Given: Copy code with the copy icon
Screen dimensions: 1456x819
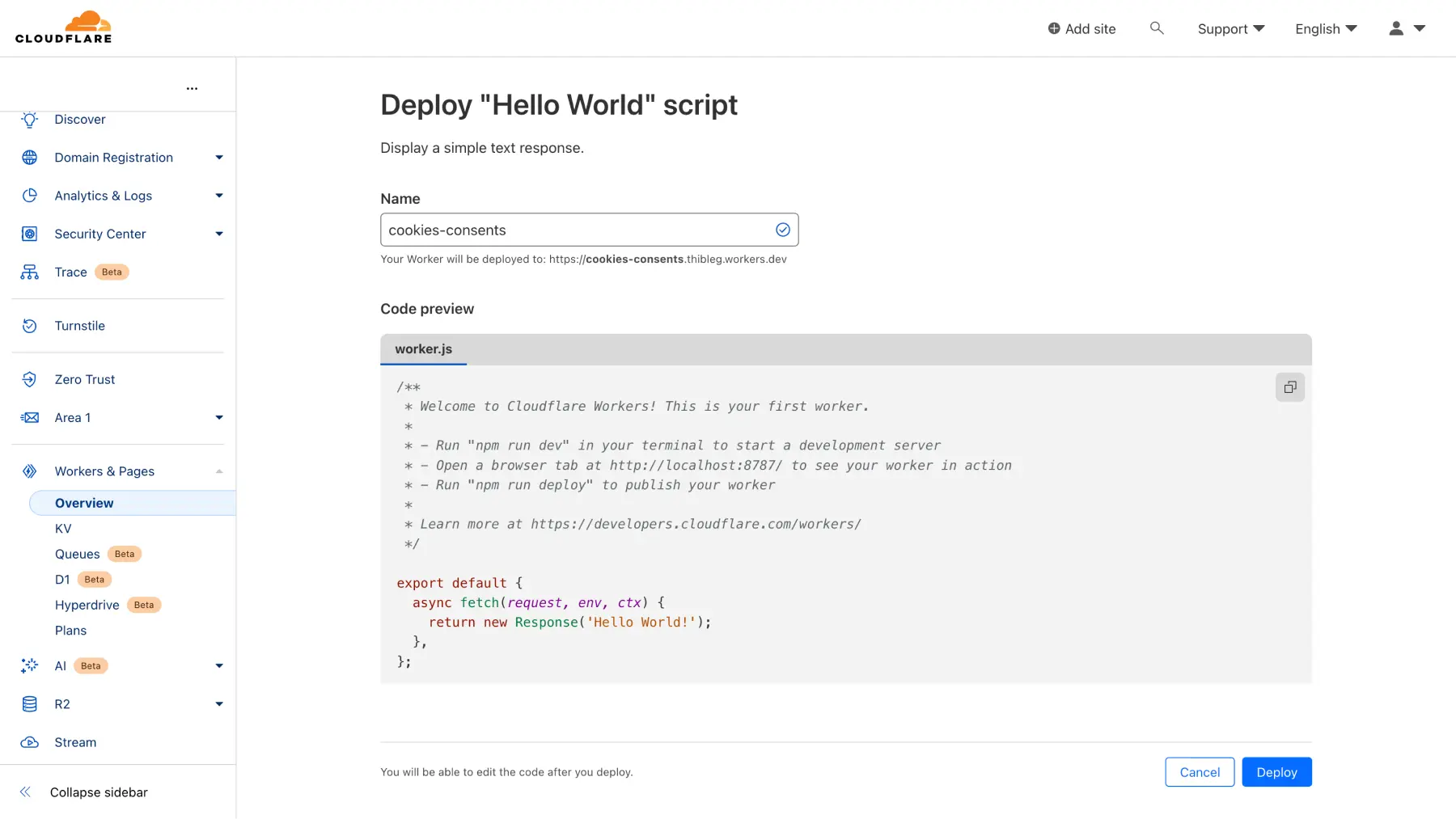Looking at the screenshot, I should 1290,387.
